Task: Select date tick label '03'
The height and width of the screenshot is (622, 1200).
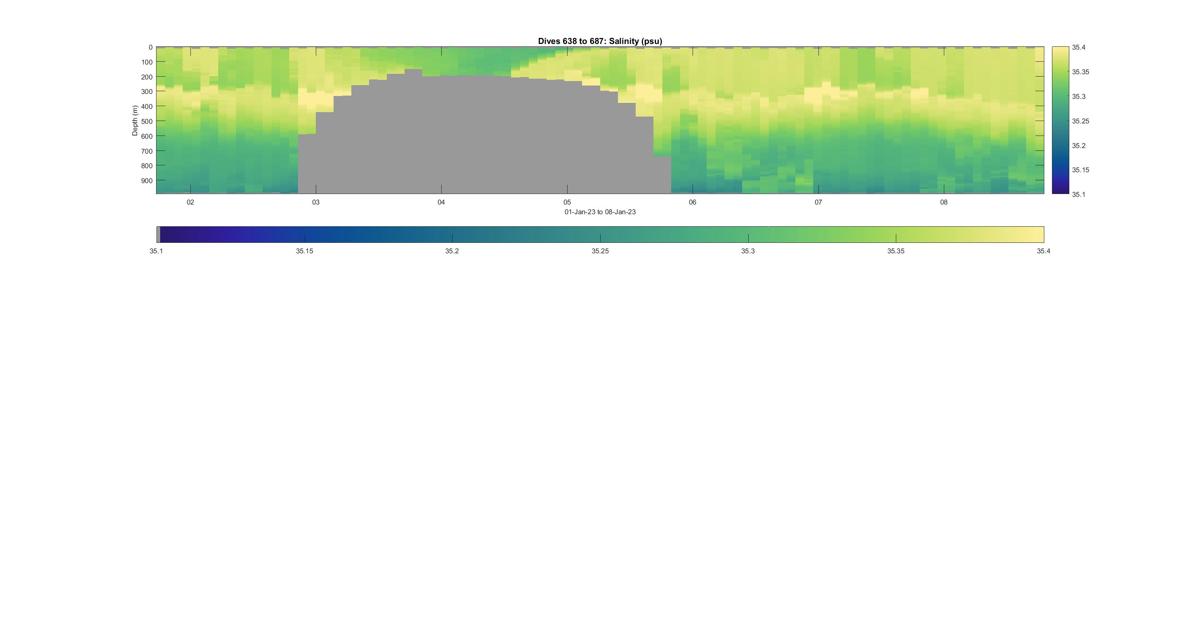Action: tap(316, 202)
